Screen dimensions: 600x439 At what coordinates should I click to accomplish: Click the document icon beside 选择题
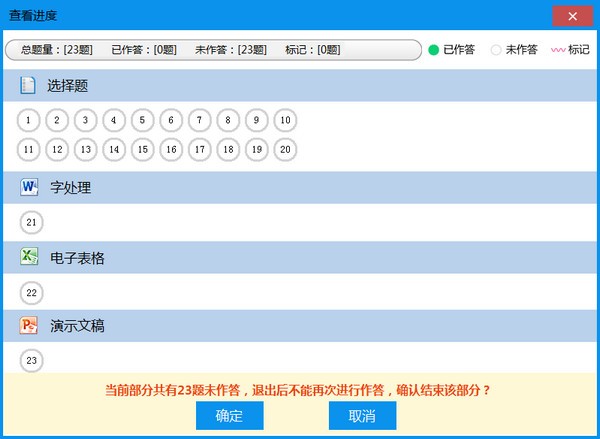click(29, 86)
